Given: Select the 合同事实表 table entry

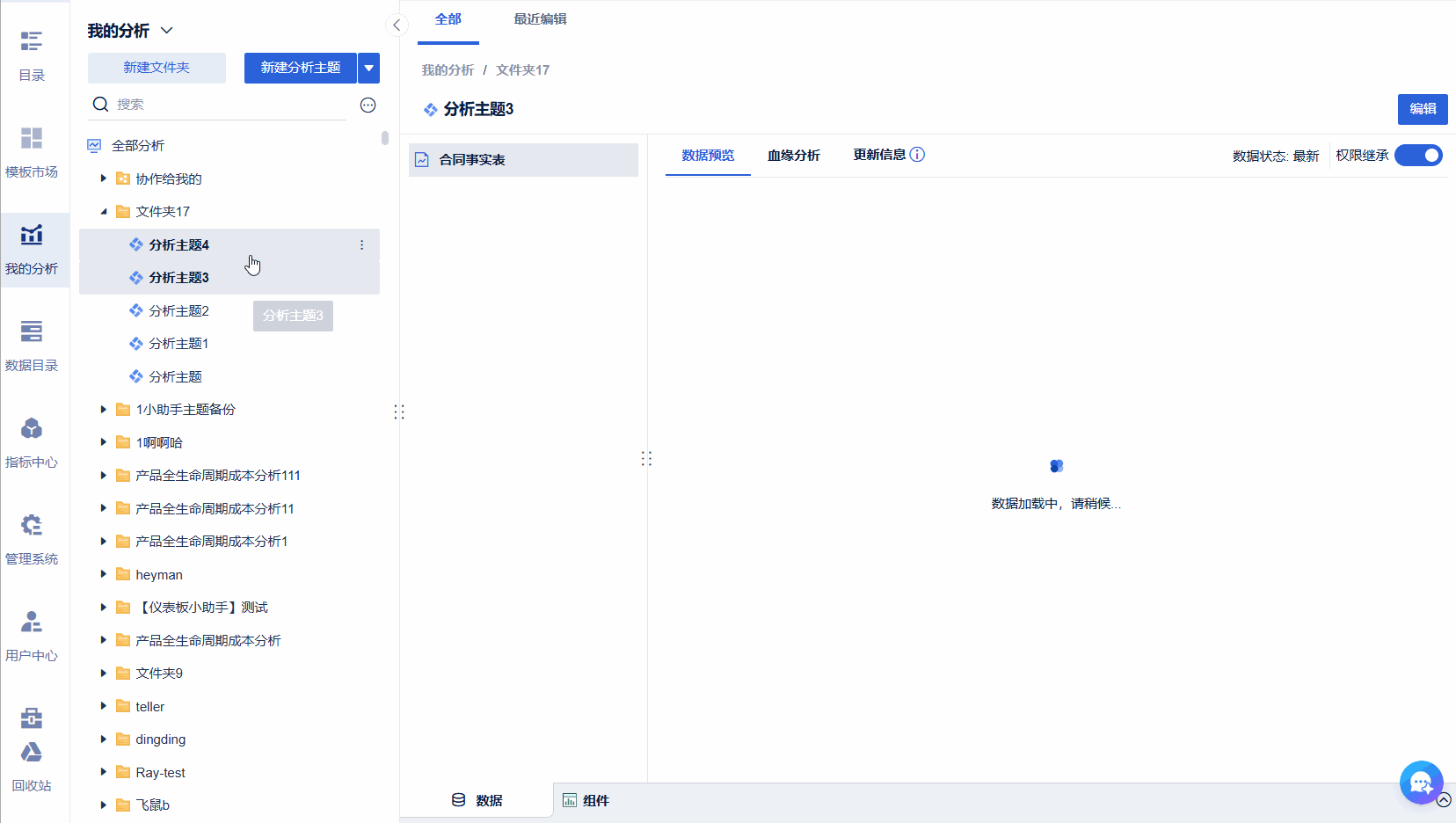Looking at the screenshot, I should click(x=523, y=160).
